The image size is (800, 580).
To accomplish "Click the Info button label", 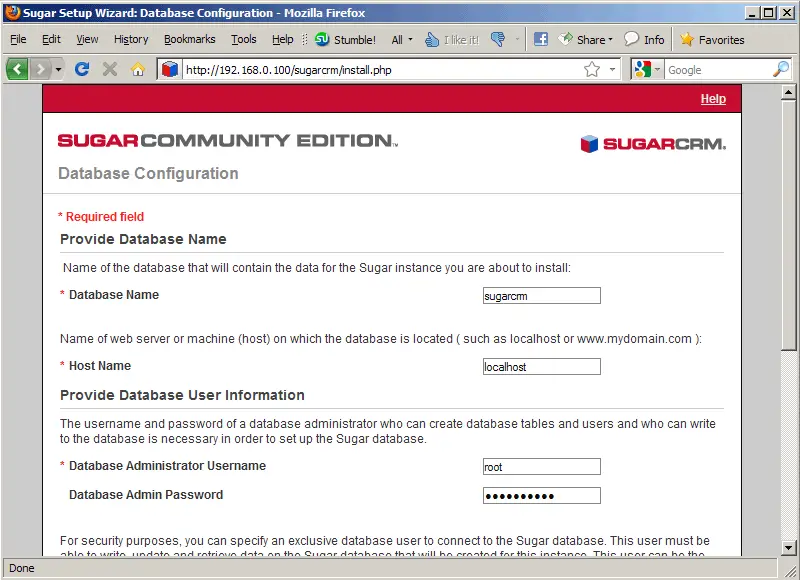I will 654,40.
